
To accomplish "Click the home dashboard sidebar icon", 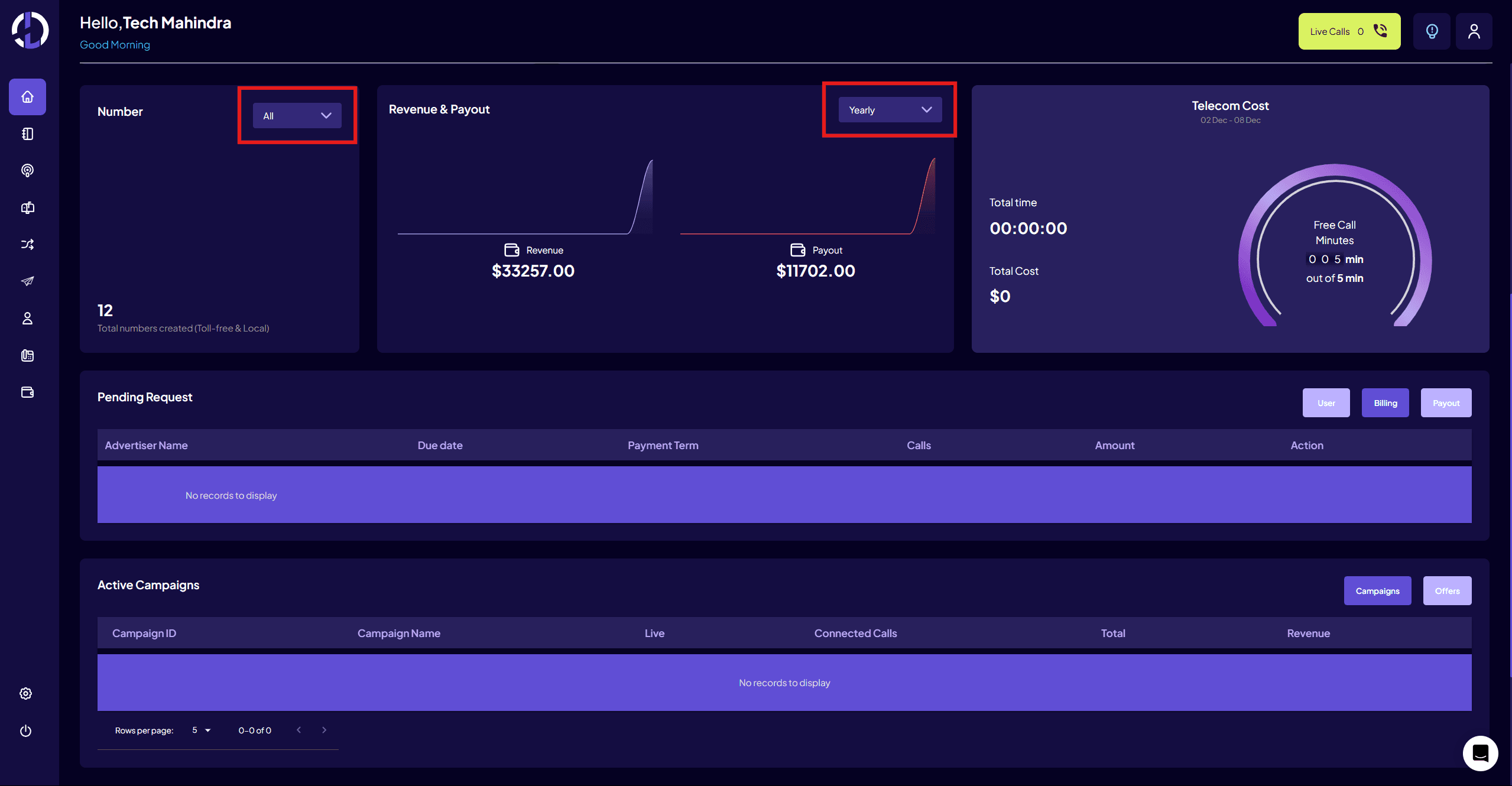I will coord(27,97).
